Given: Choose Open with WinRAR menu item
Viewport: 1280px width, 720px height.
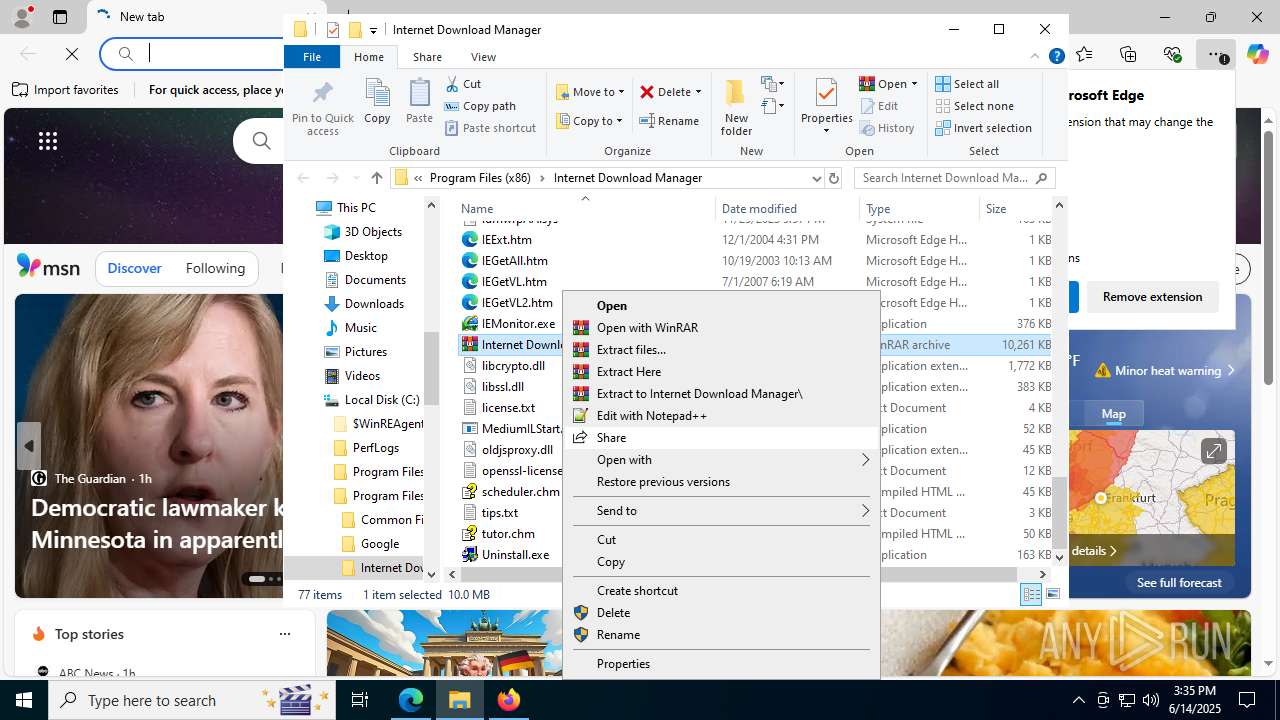Looking at the screenshot, I should coord(720,328).
